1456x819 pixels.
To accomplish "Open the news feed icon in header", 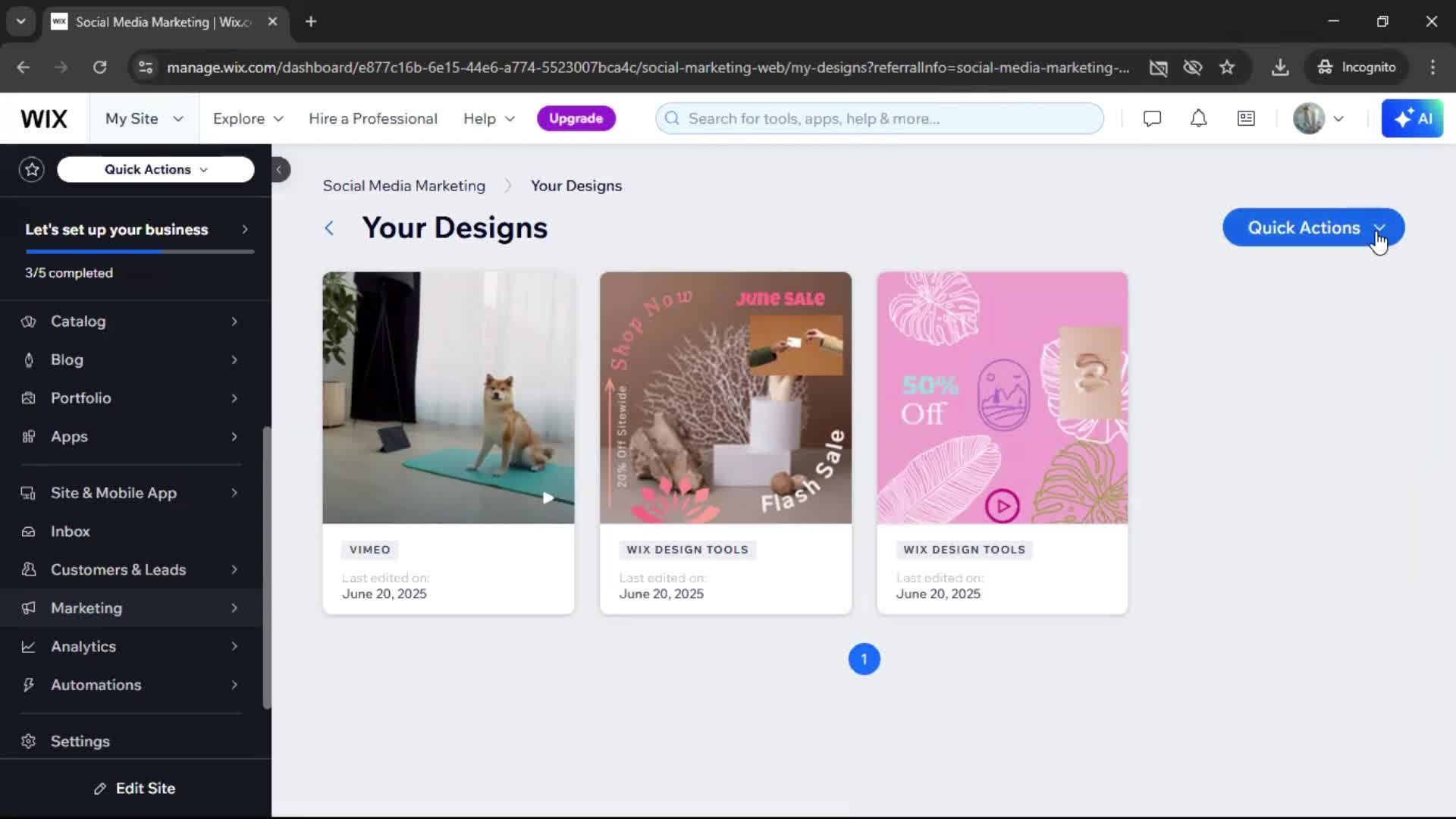I will (x=1246, y=118).
